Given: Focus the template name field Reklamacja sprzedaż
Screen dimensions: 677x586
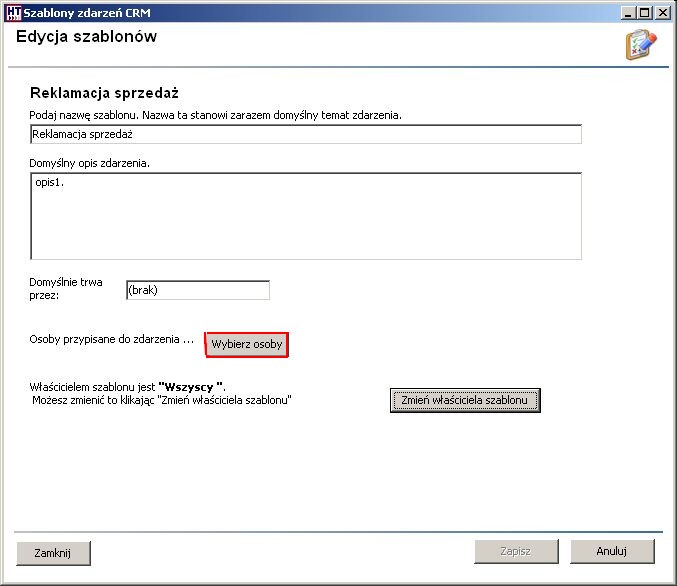Looking at the screenshot, I should tap(306, 134).
